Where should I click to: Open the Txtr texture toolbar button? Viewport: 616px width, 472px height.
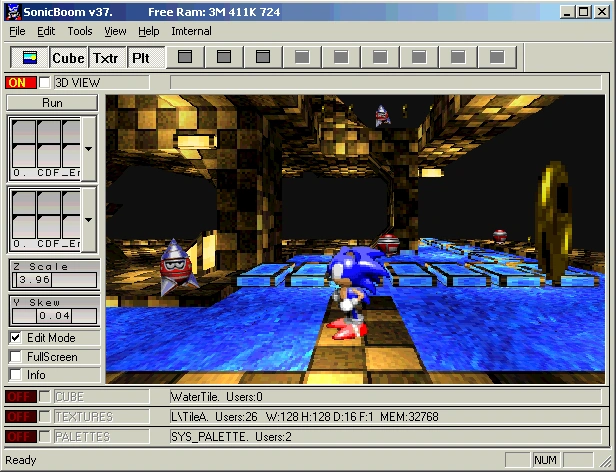107,58
